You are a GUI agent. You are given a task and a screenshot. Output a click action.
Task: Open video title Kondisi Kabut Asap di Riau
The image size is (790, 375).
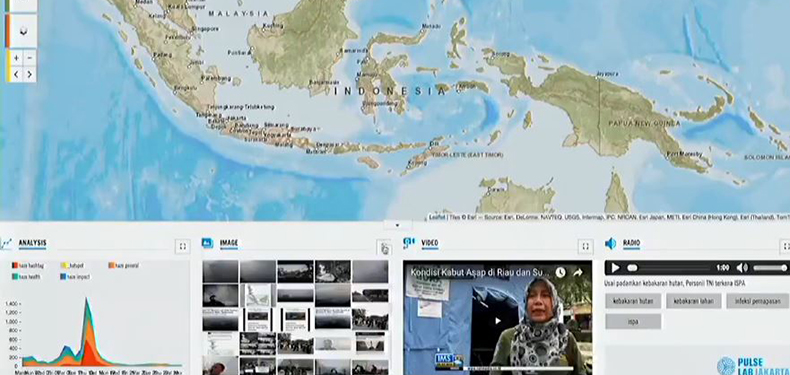tap(479, 273)
